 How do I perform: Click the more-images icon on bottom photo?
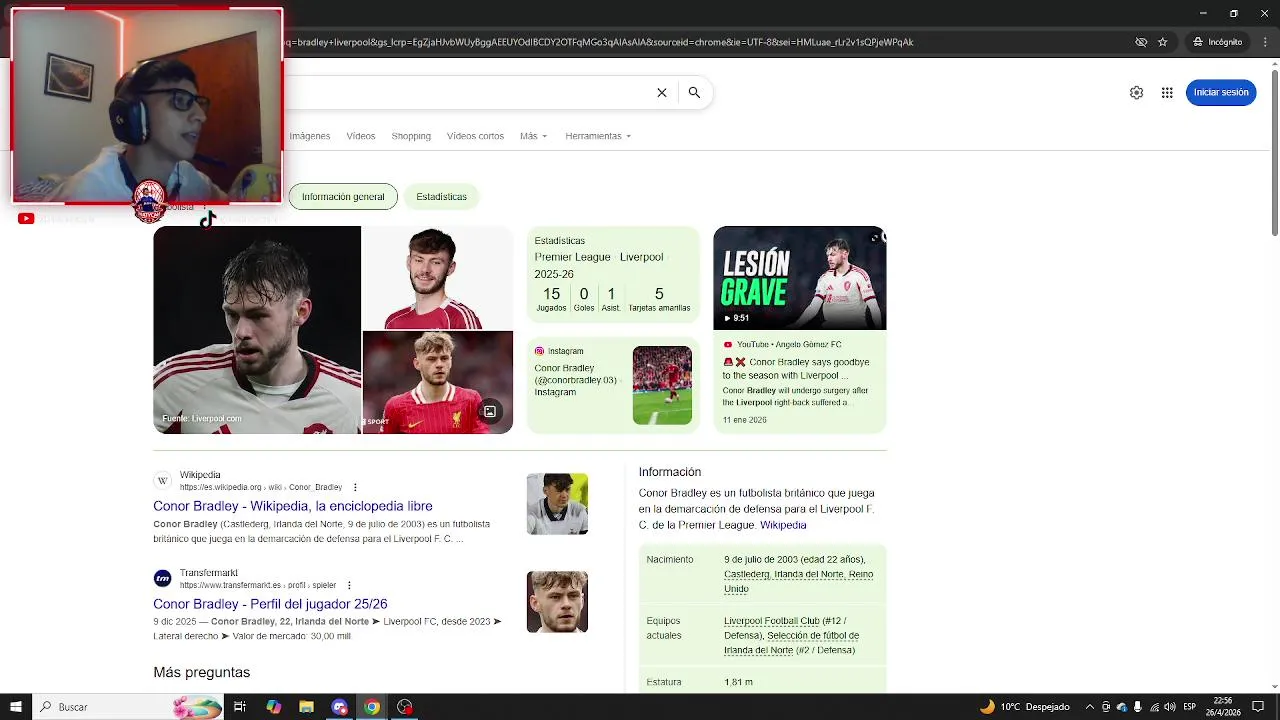[x=490, y=411]
